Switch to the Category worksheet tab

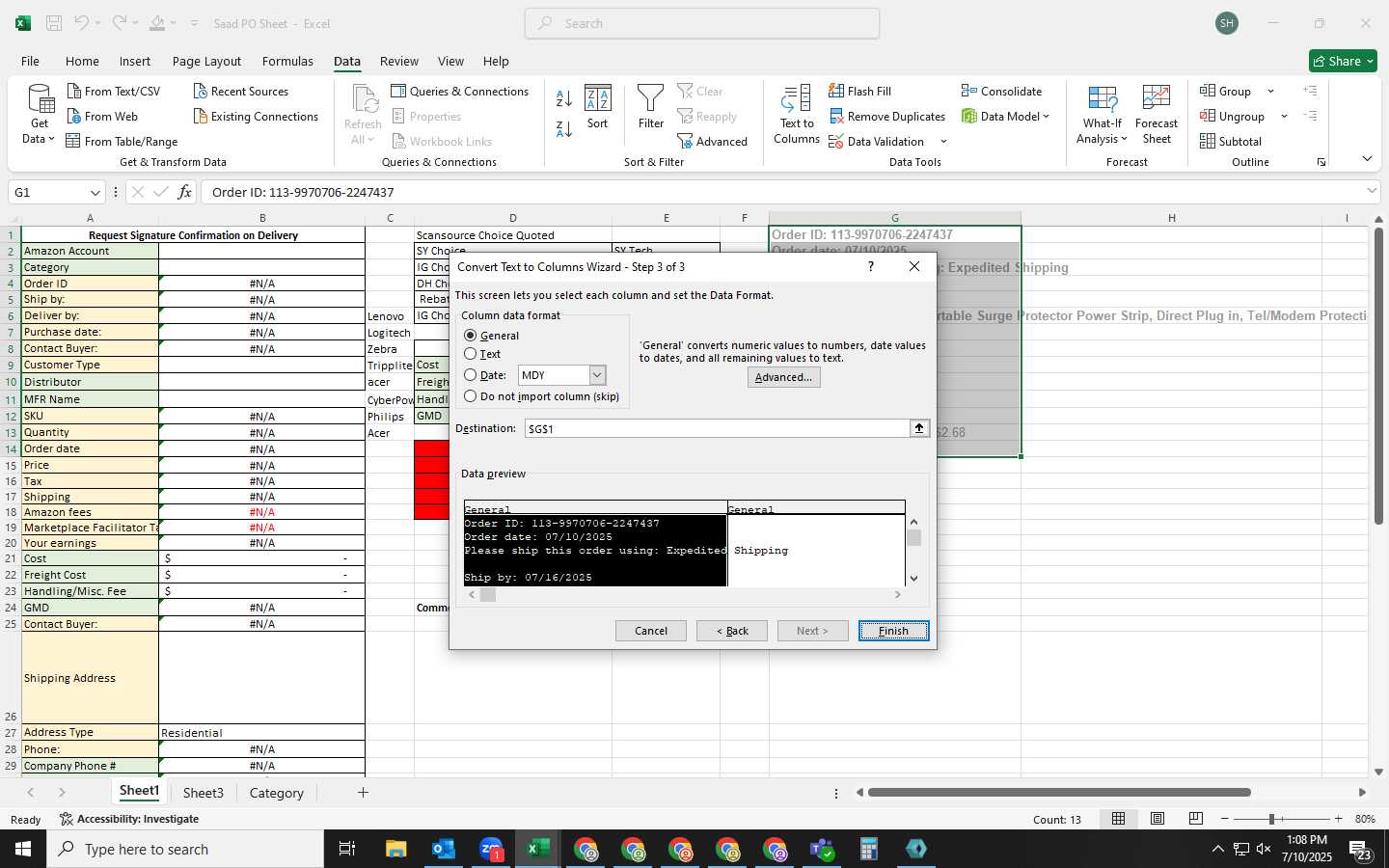coord(276,793)
